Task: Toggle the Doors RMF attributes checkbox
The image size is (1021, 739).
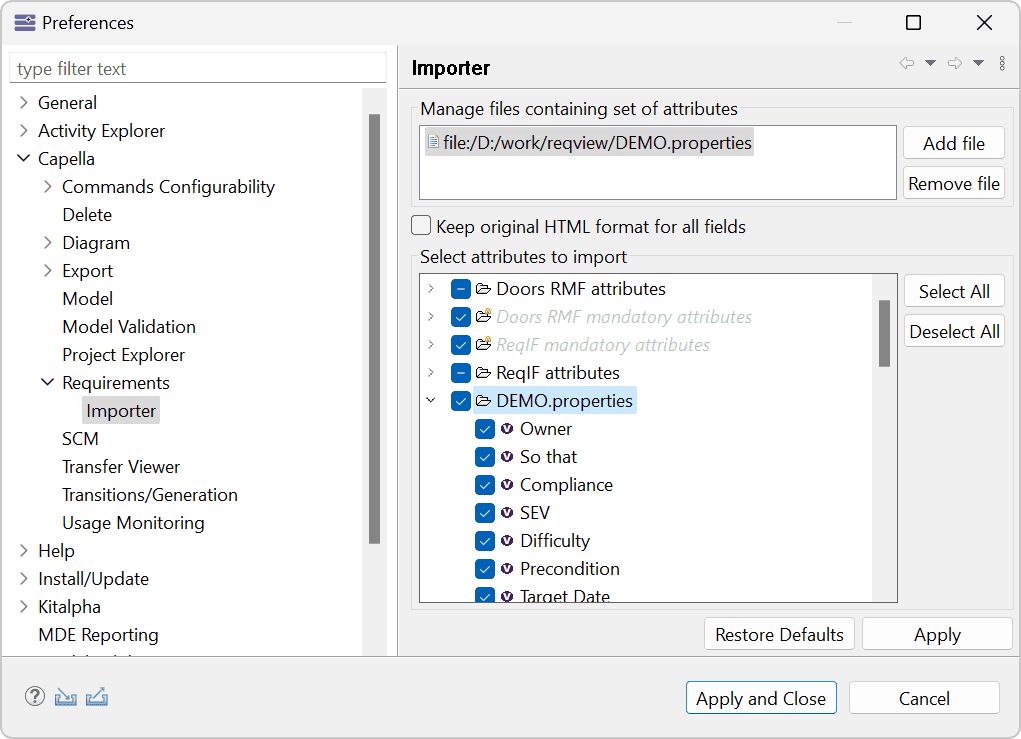Action: pyautogui.click(x=460, y=288)
